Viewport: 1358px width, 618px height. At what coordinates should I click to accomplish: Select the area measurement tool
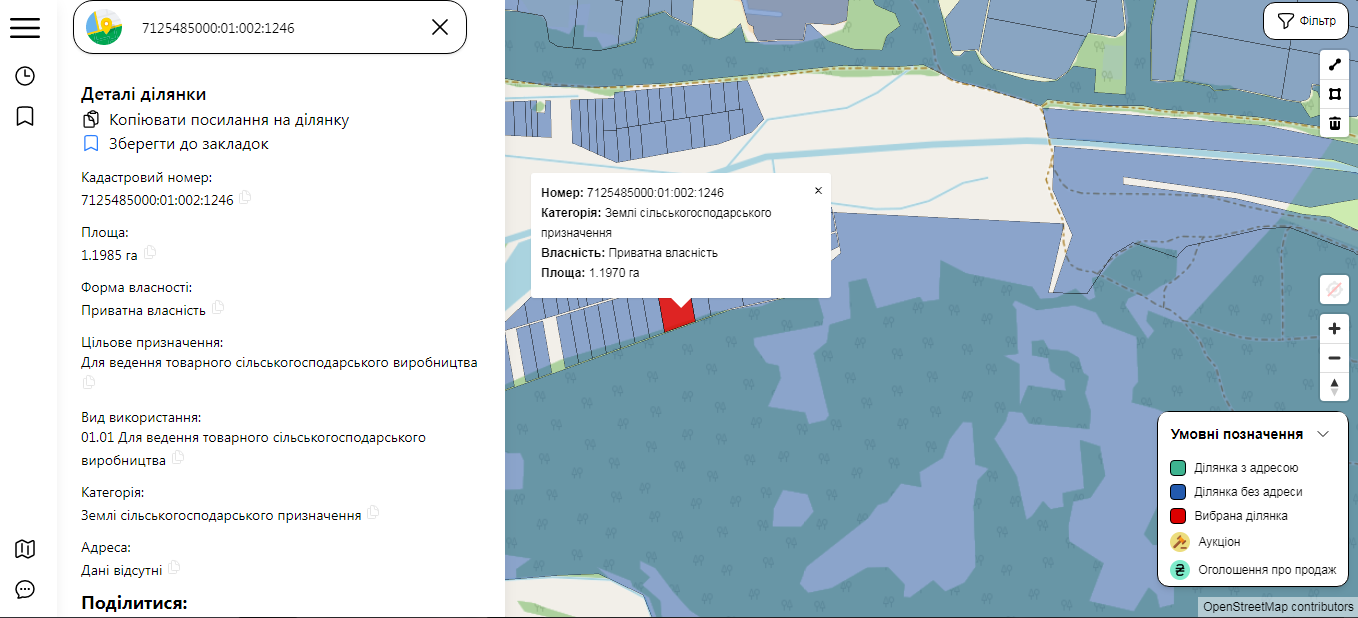pyautogui.click(x=1334, y=94)
